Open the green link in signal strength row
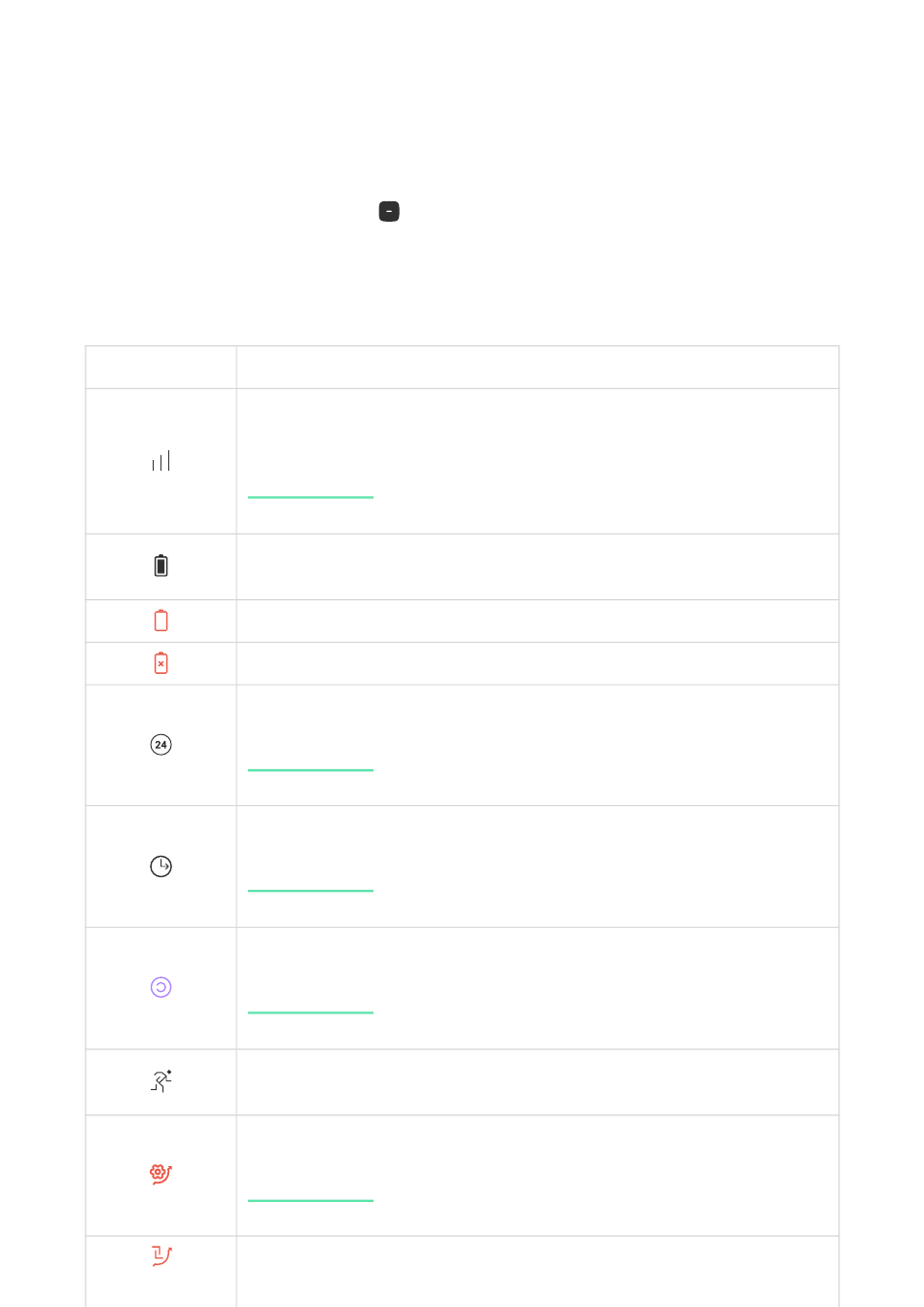The height and width of the screenshot is (1307, 924). (310, 490)
